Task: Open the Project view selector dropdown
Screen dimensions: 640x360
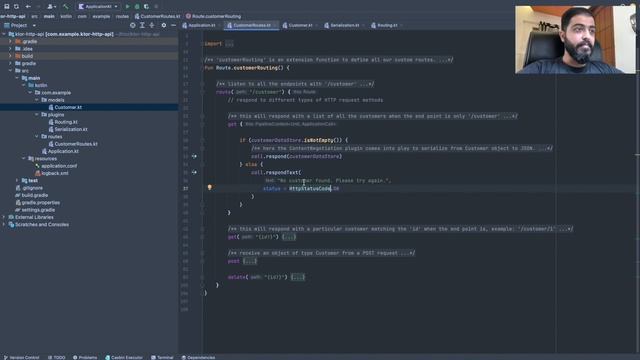Action: [x=20, y=25]
